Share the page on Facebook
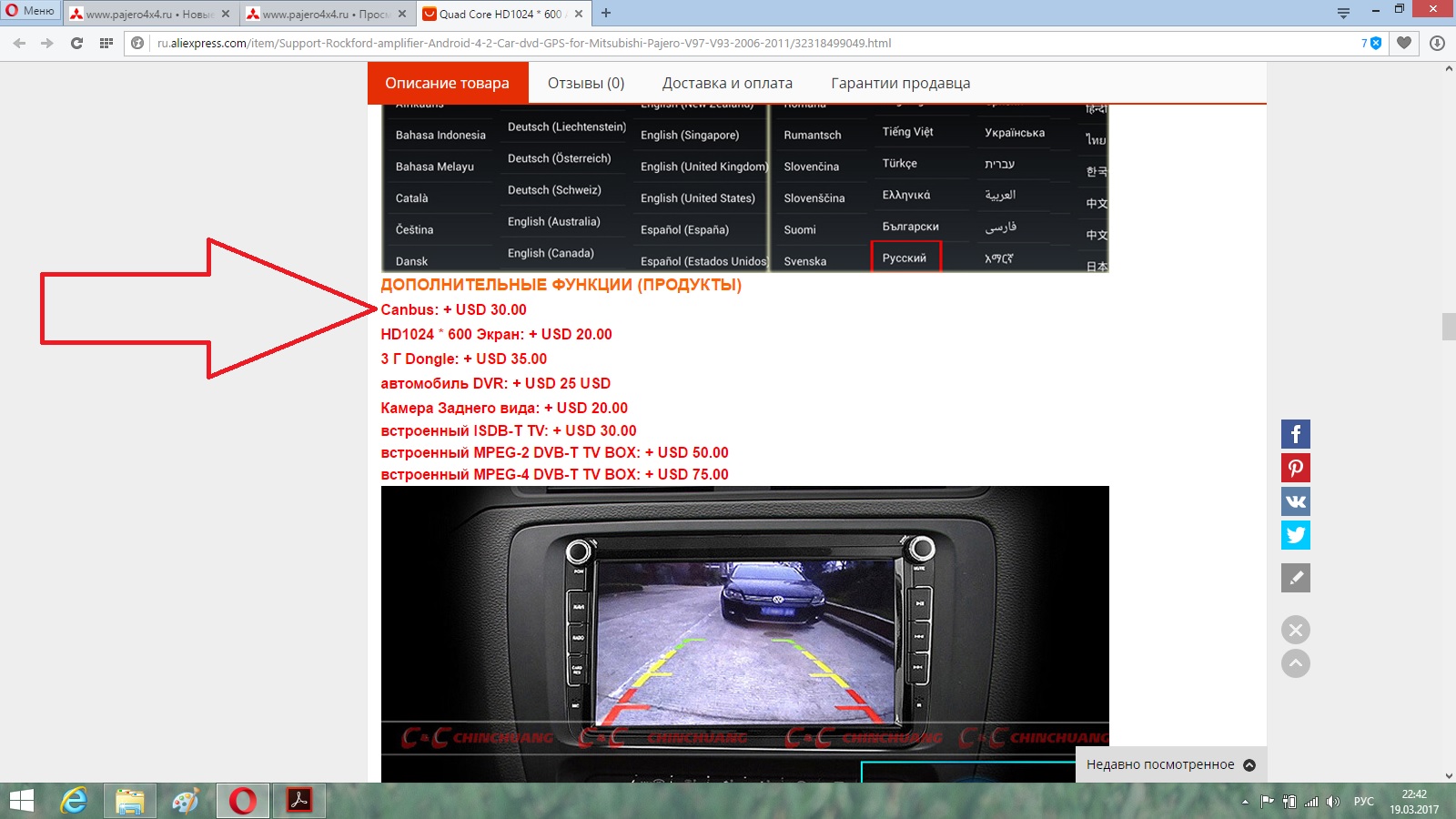The height and width of the screenshot is (819, 1456). click(x=1296, y=434)
